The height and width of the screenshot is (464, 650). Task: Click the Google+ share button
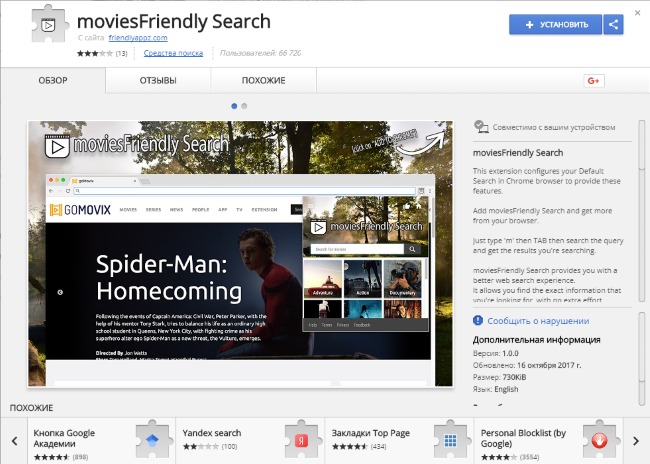coord(594,80)
